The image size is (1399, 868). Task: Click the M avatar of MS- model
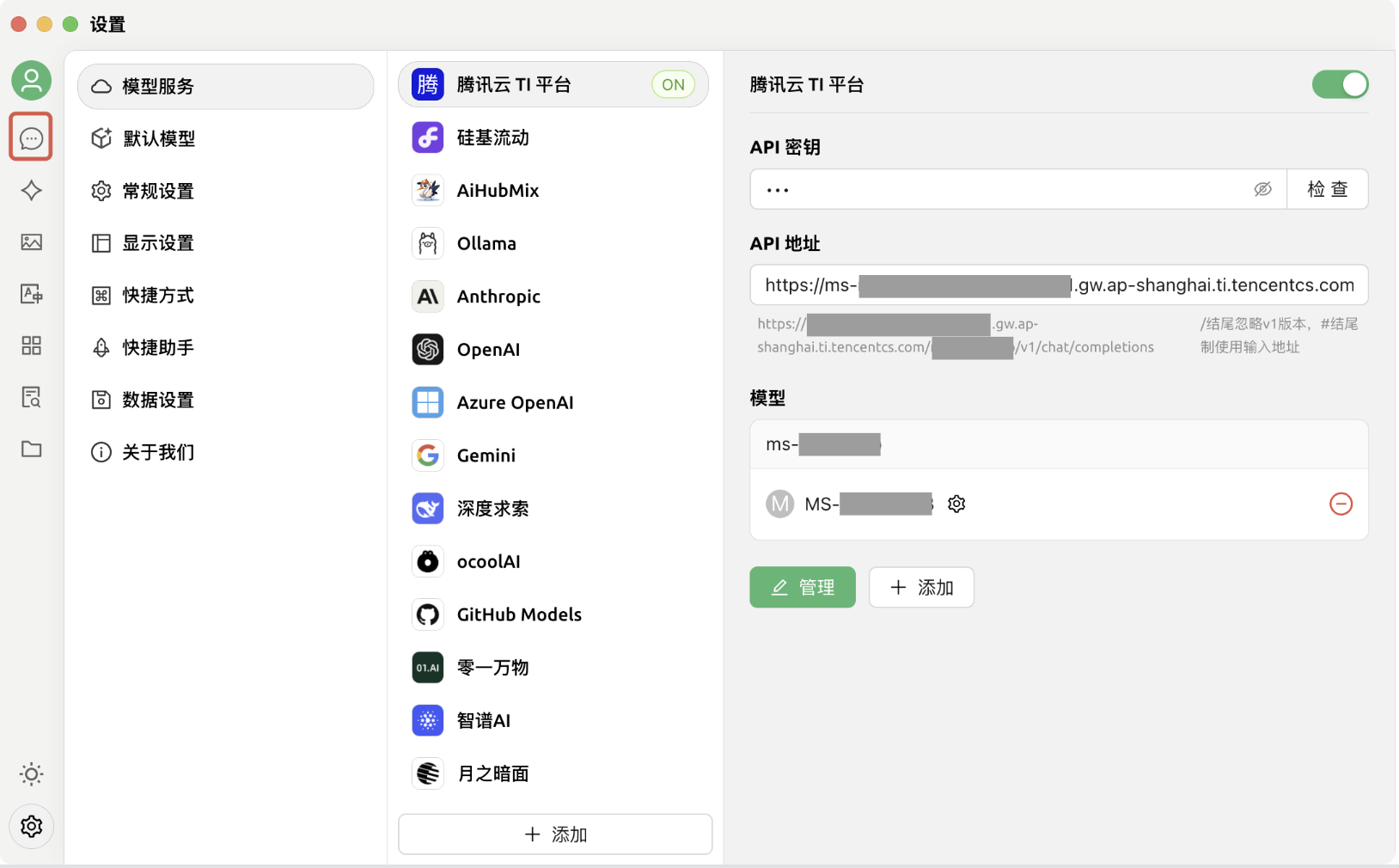pyautogui.click(x=780, y=504)
